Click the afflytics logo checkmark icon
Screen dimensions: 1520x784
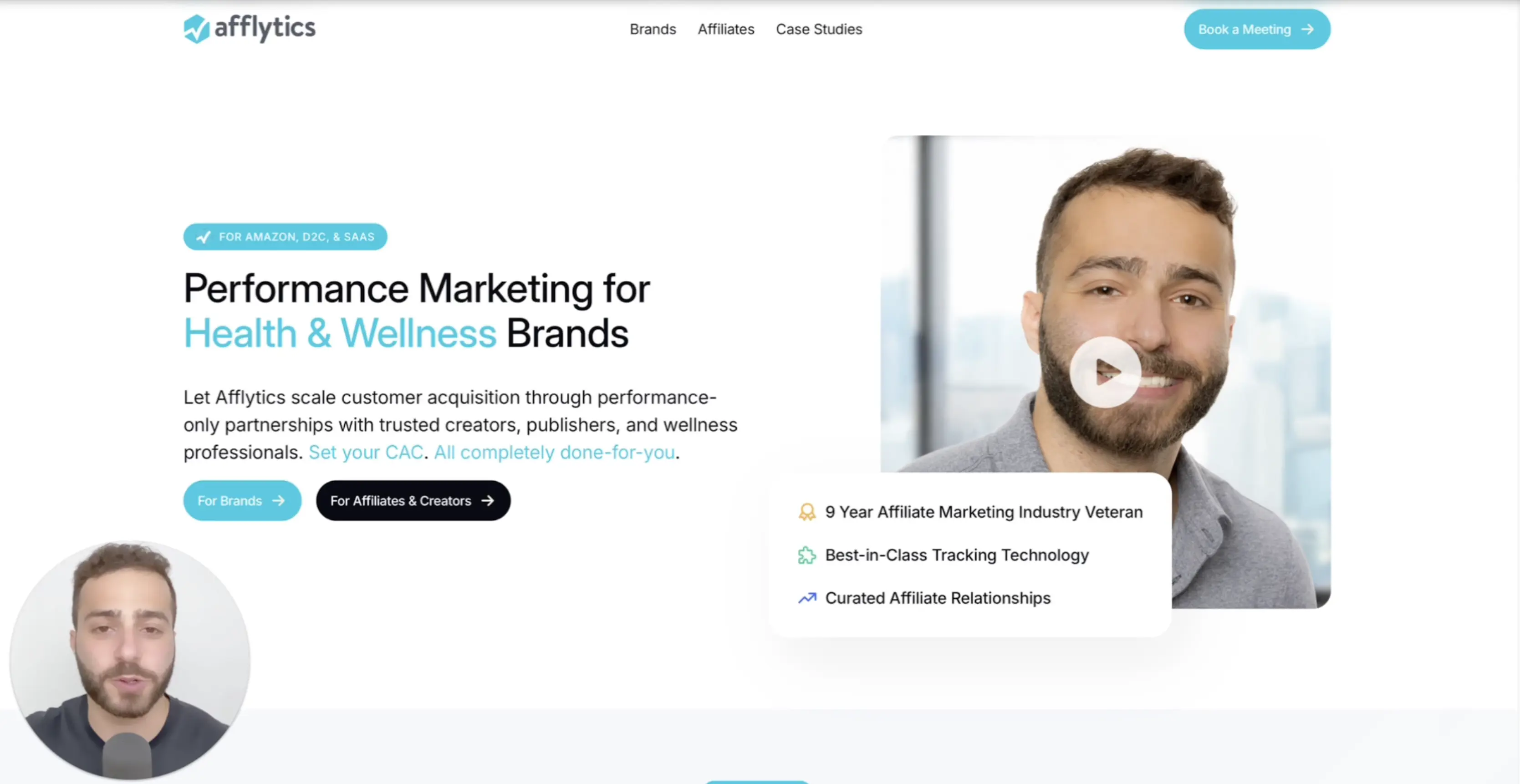coord(197,29)
